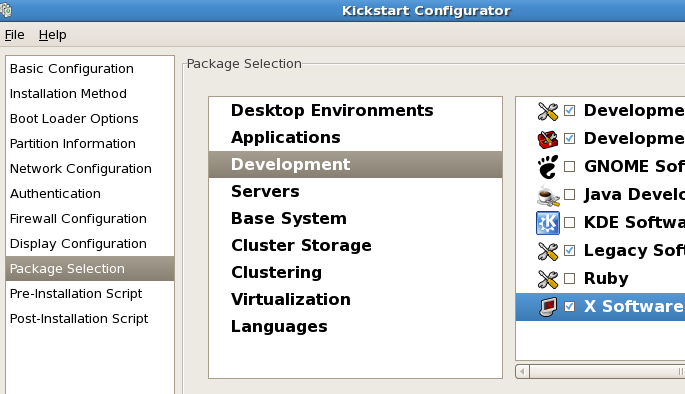Select the X Software package group label
Viewport: 685px width, 394px height.
click(x=634, y=306)
